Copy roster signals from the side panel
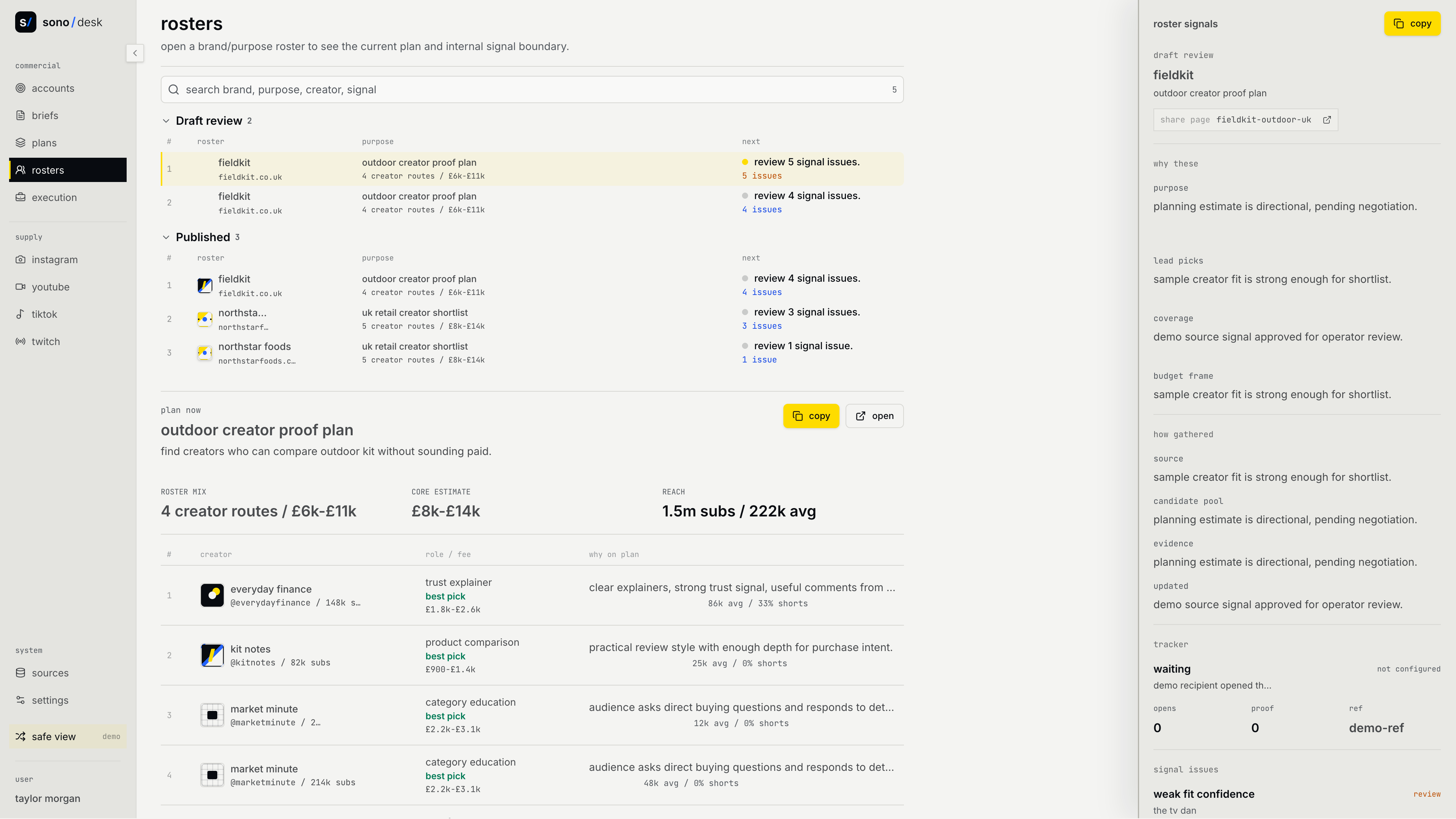Viewport: 1456px width, 819px height. [1412, 24]
